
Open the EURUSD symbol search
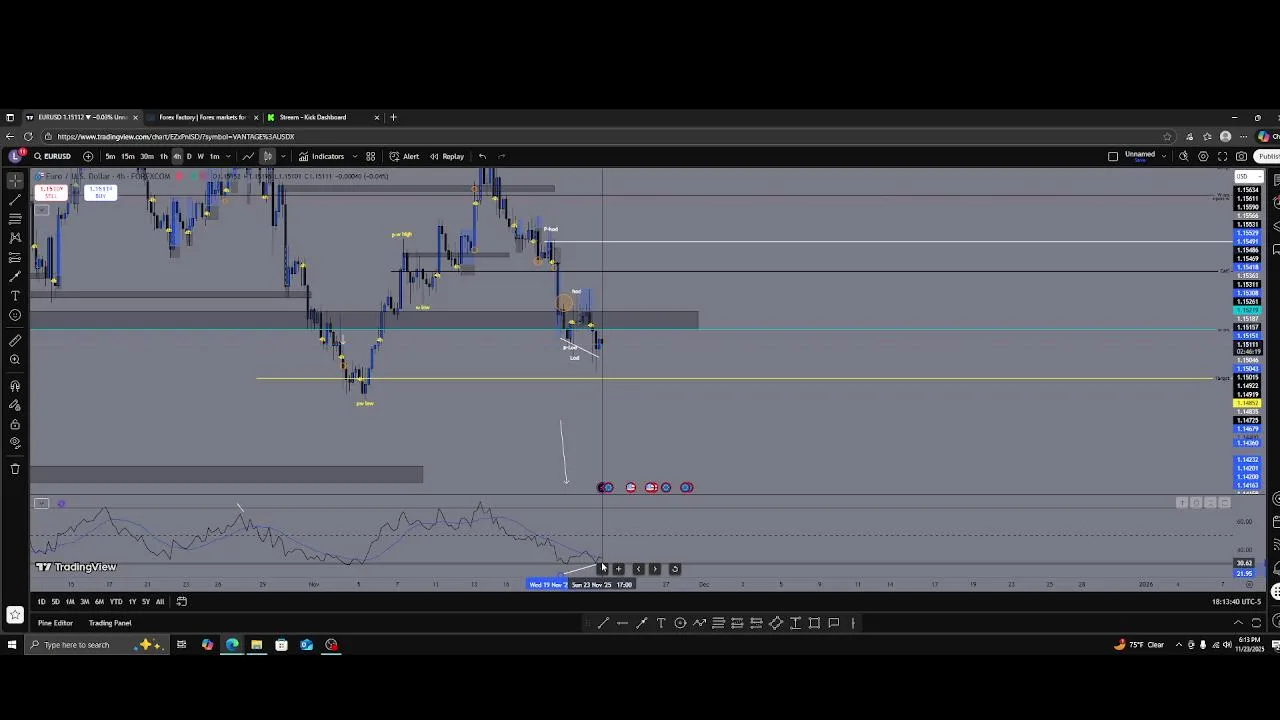click(x=52, y=156)
